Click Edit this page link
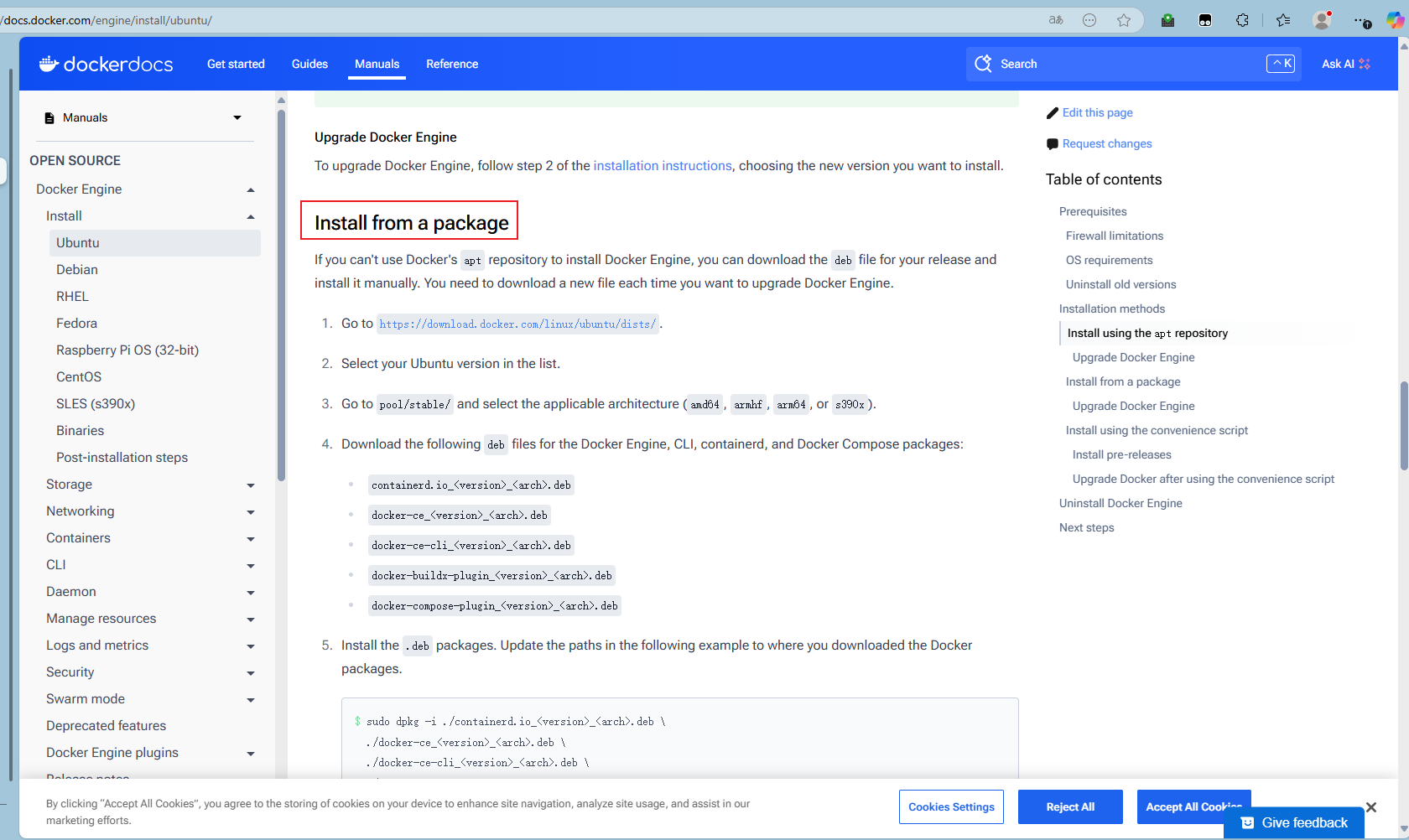1409x840 pixels. 1097,113
